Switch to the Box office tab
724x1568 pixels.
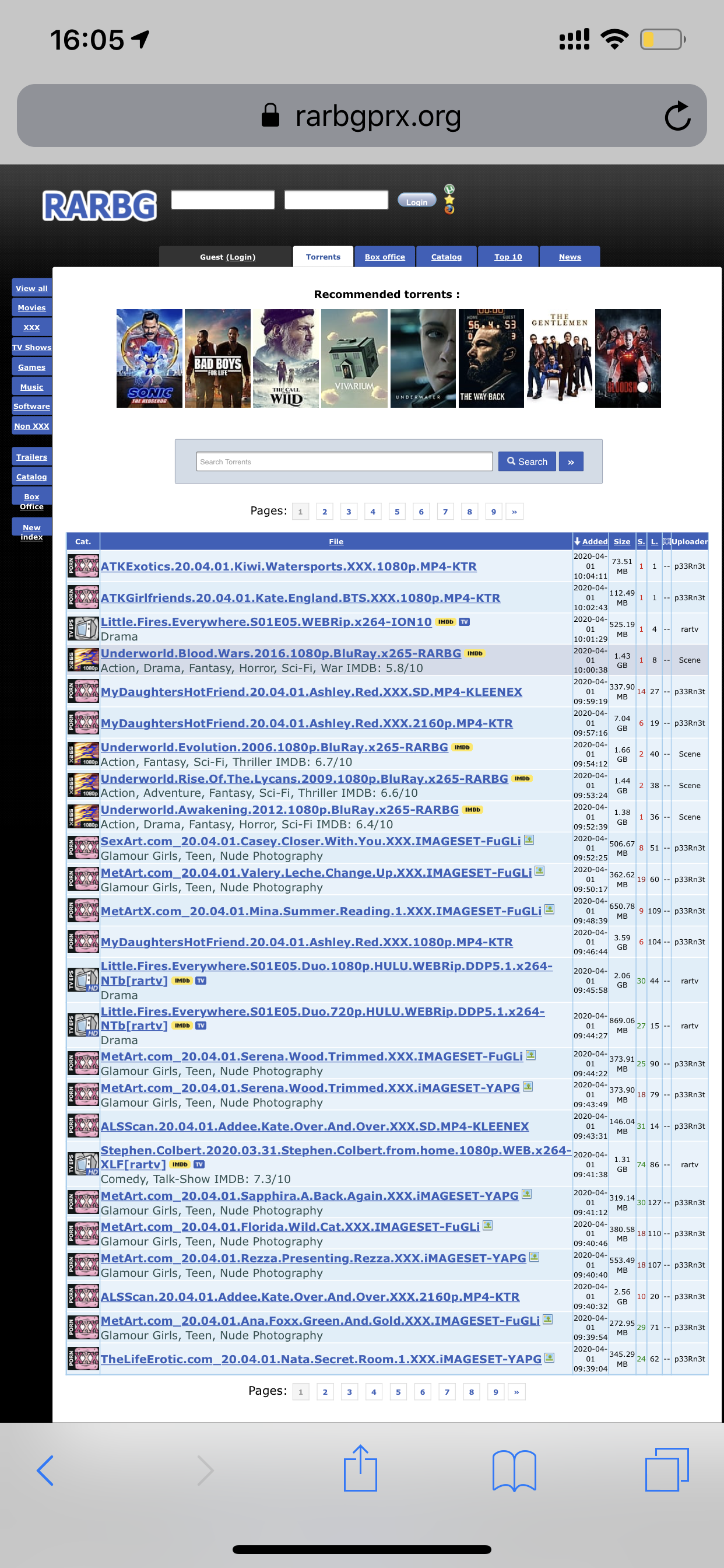pos(385,257)
